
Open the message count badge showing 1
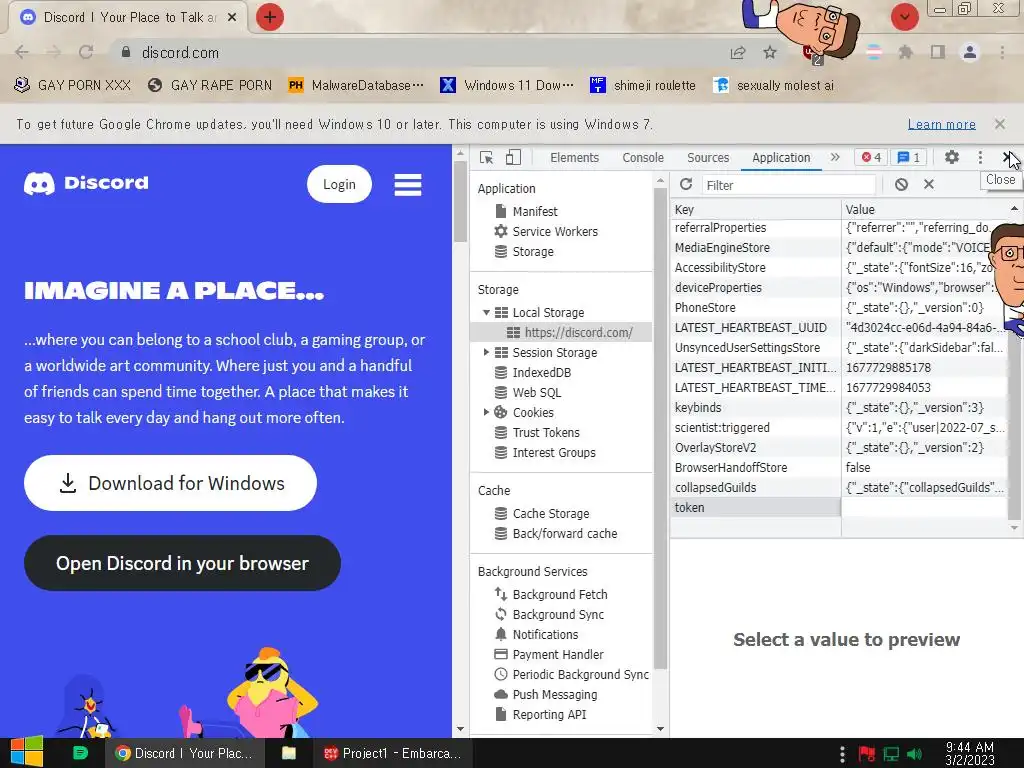tap(908, 157)
